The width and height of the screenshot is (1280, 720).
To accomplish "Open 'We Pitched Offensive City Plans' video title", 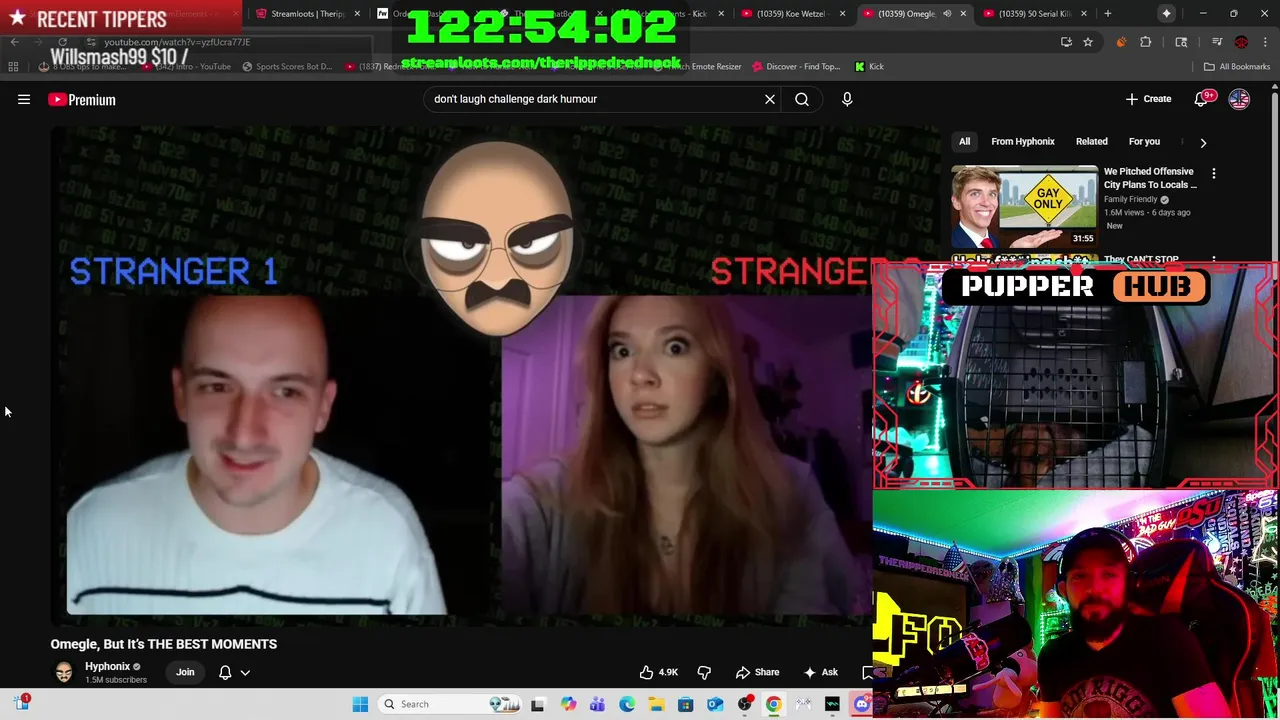I will coord(1149,178).
